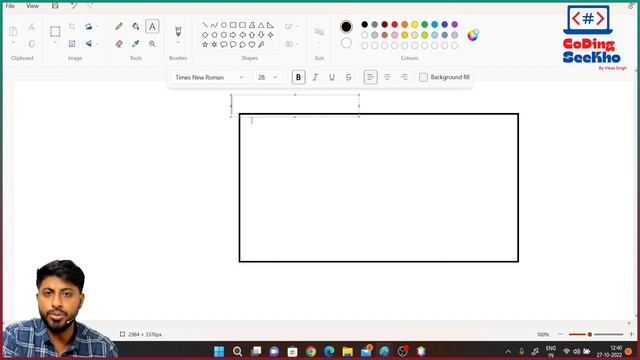Pick the green colour swatch
Screen dimensions: 640x360
(424, 24)
